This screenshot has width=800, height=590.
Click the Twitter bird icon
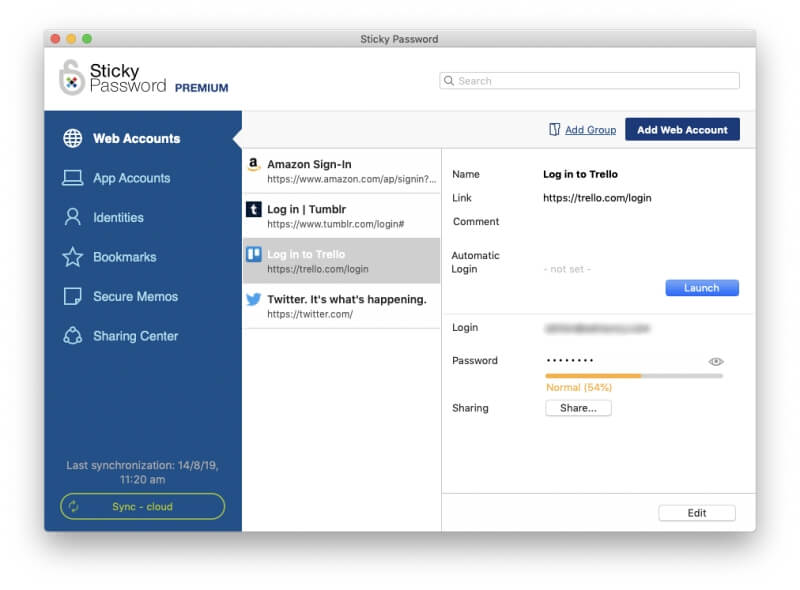[254, 299]
